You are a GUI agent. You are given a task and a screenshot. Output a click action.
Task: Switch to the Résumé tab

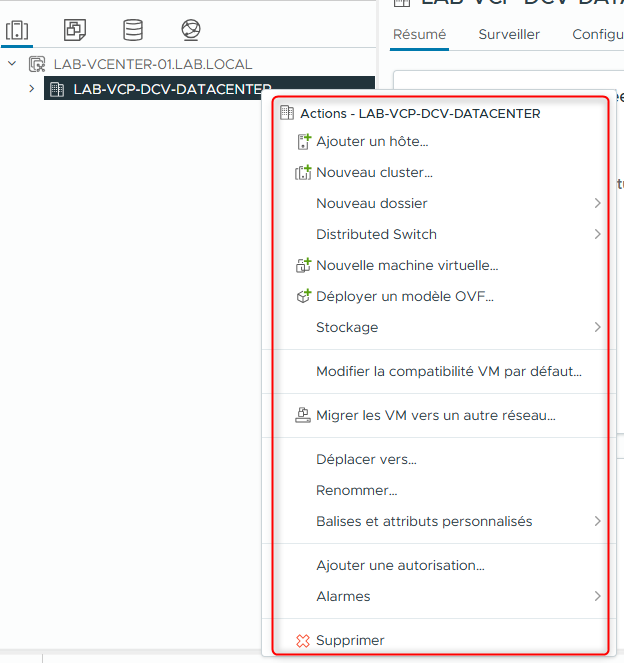click(419, 34)
